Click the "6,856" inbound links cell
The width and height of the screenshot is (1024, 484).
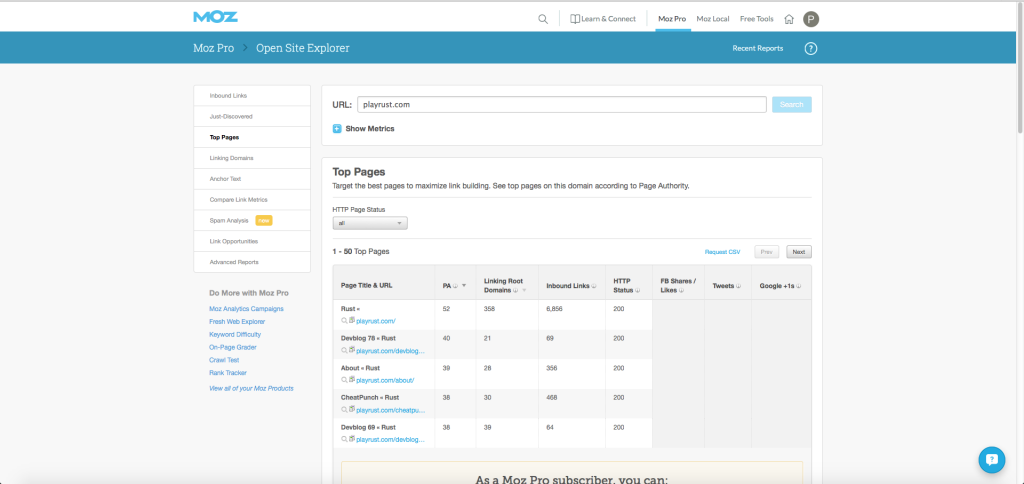554,308
